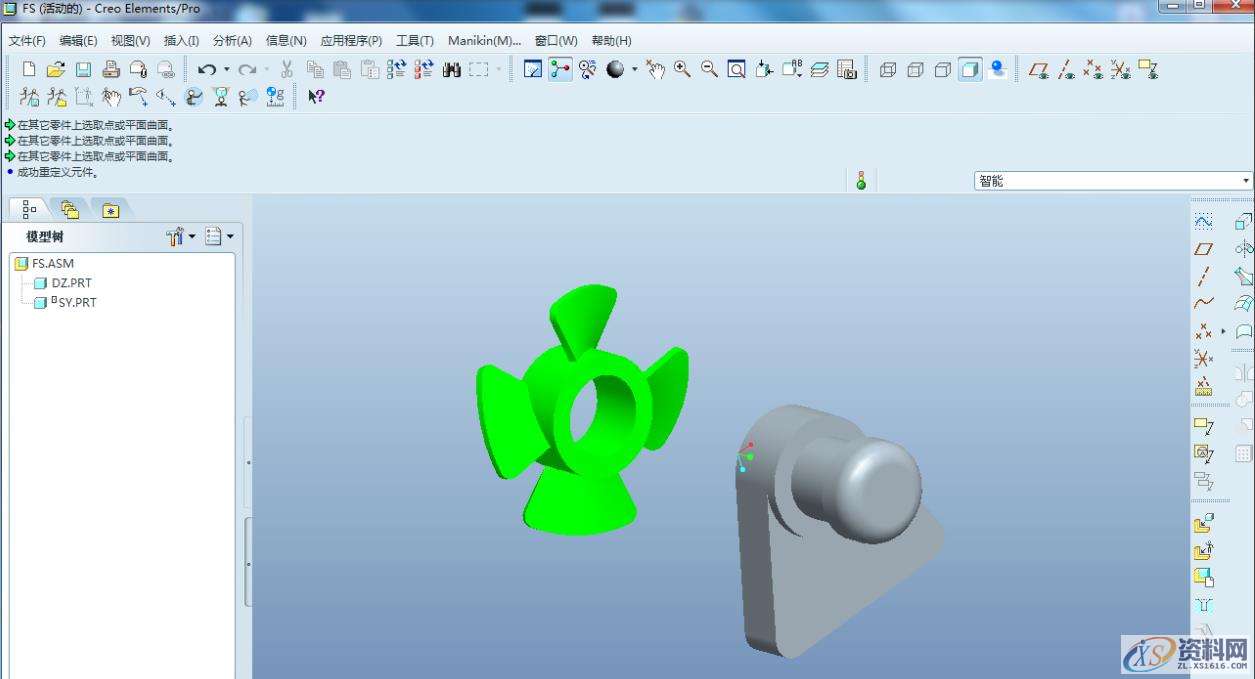Switch to the Folder Browser tab
Image resolution: width=1255 pixels, height=679 pixels.
(x=69, y=209)
